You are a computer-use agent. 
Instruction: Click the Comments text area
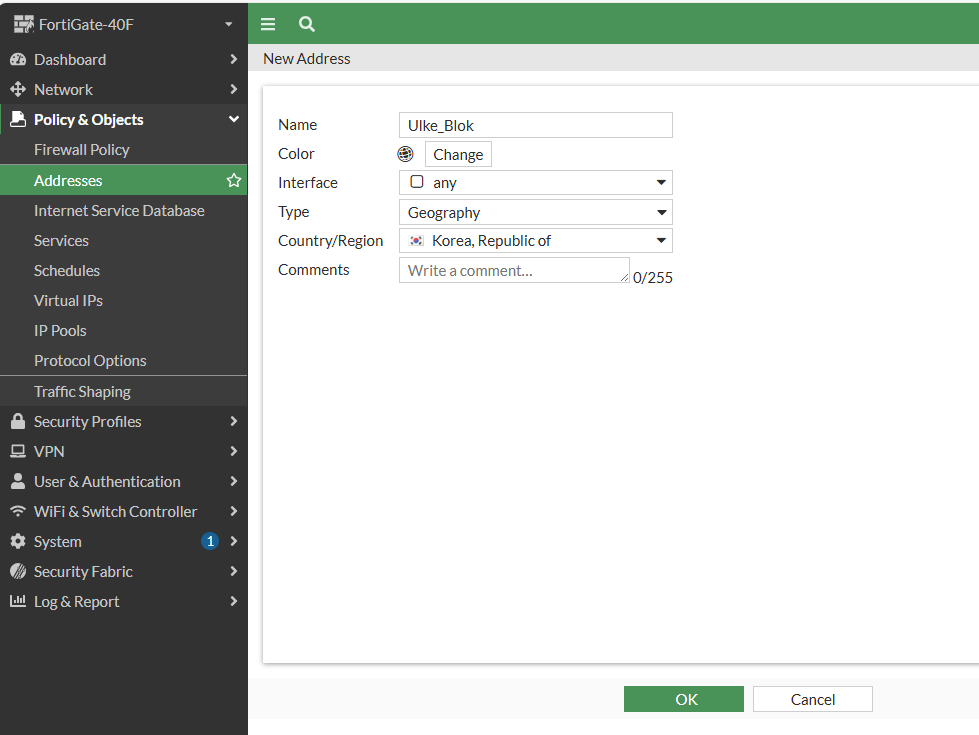point(514,270)
